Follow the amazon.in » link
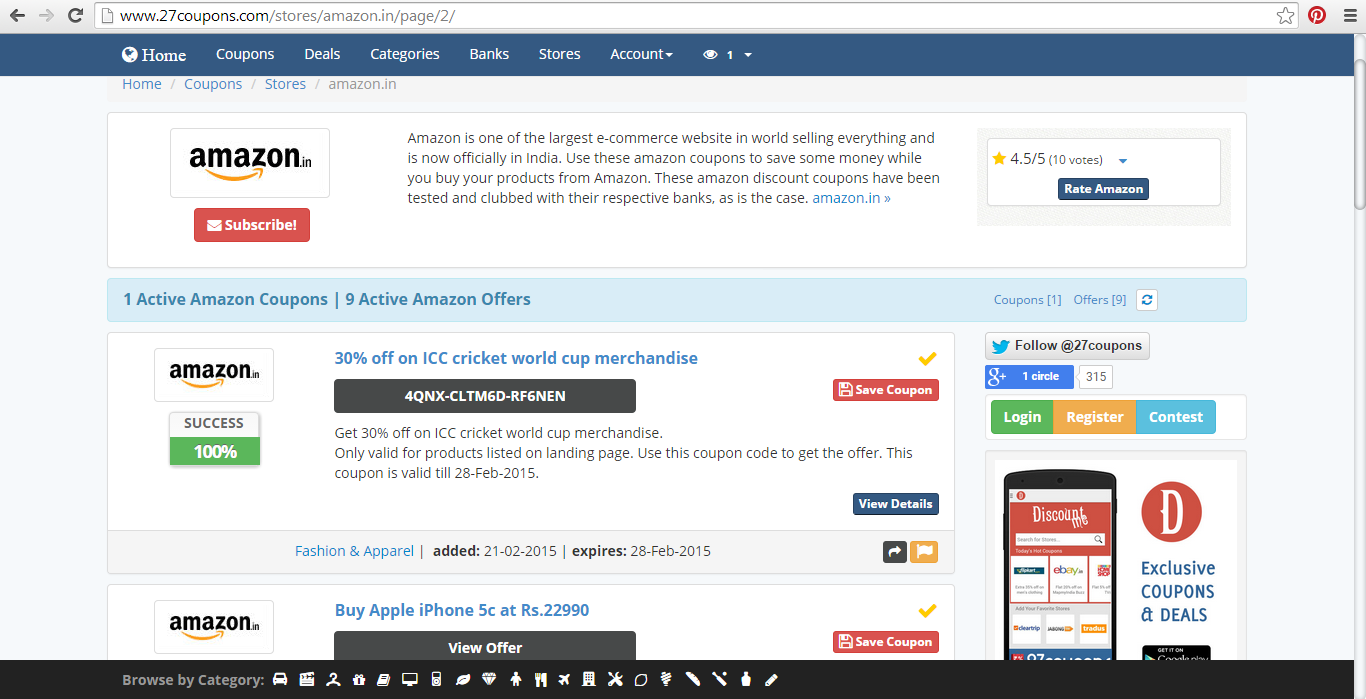The width and height of the screenshot is (1366, 699). point(851,198)
